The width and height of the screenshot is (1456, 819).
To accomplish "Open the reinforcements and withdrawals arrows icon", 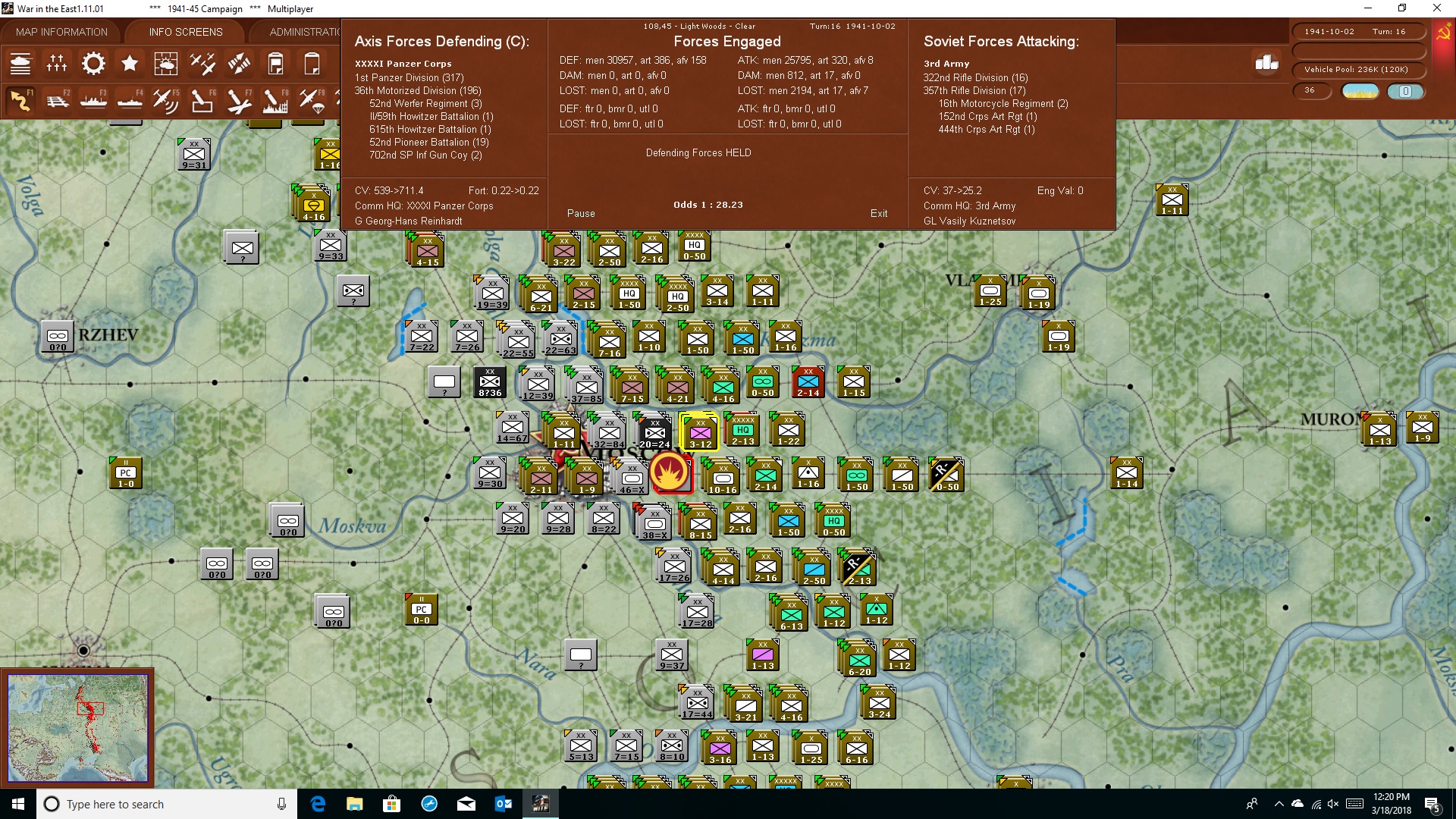I will click(239, 64).
